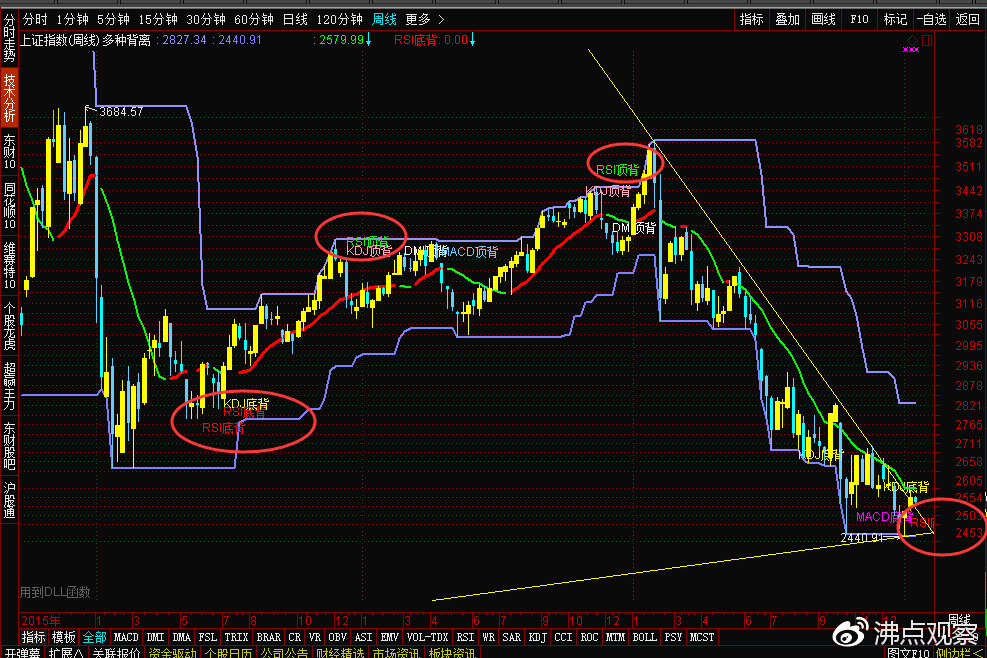Select the CCI indicator
The width and height of the screenshot is (987, 658).
tap(563, 637)
